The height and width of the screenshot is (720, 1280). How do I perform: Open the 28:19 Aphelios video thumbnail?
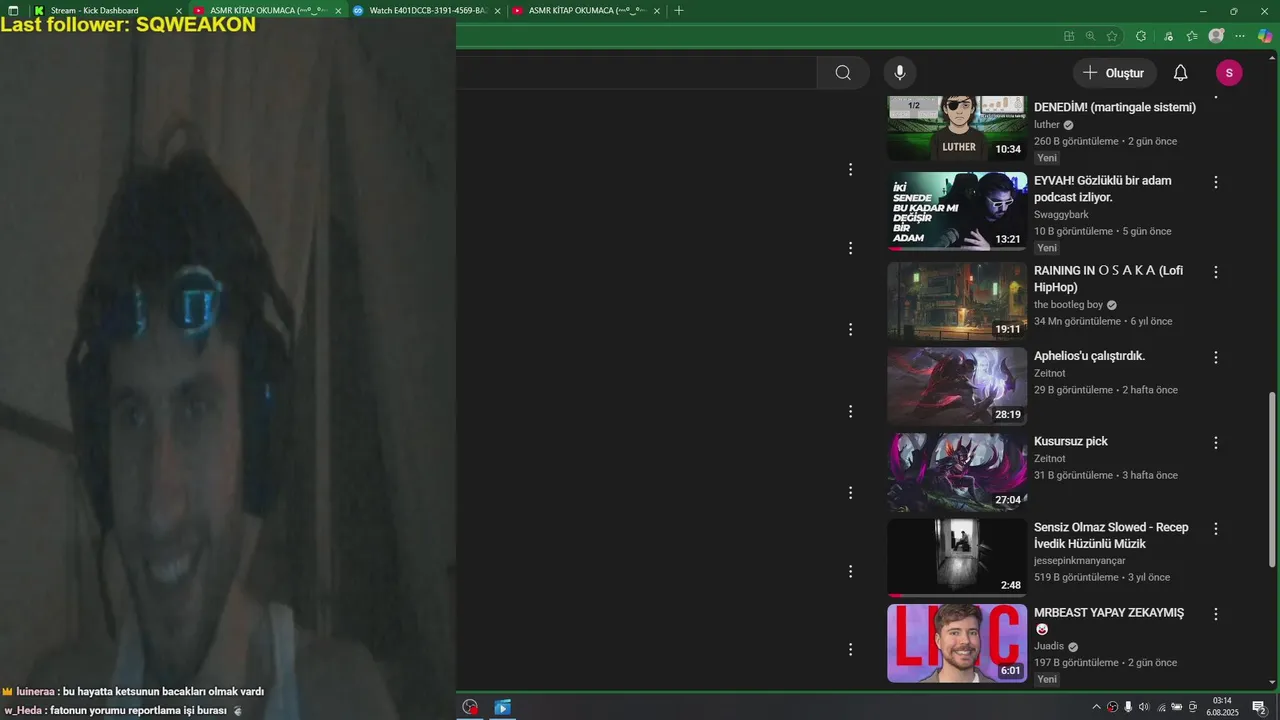pyautogui.click(x=957, y=386)
